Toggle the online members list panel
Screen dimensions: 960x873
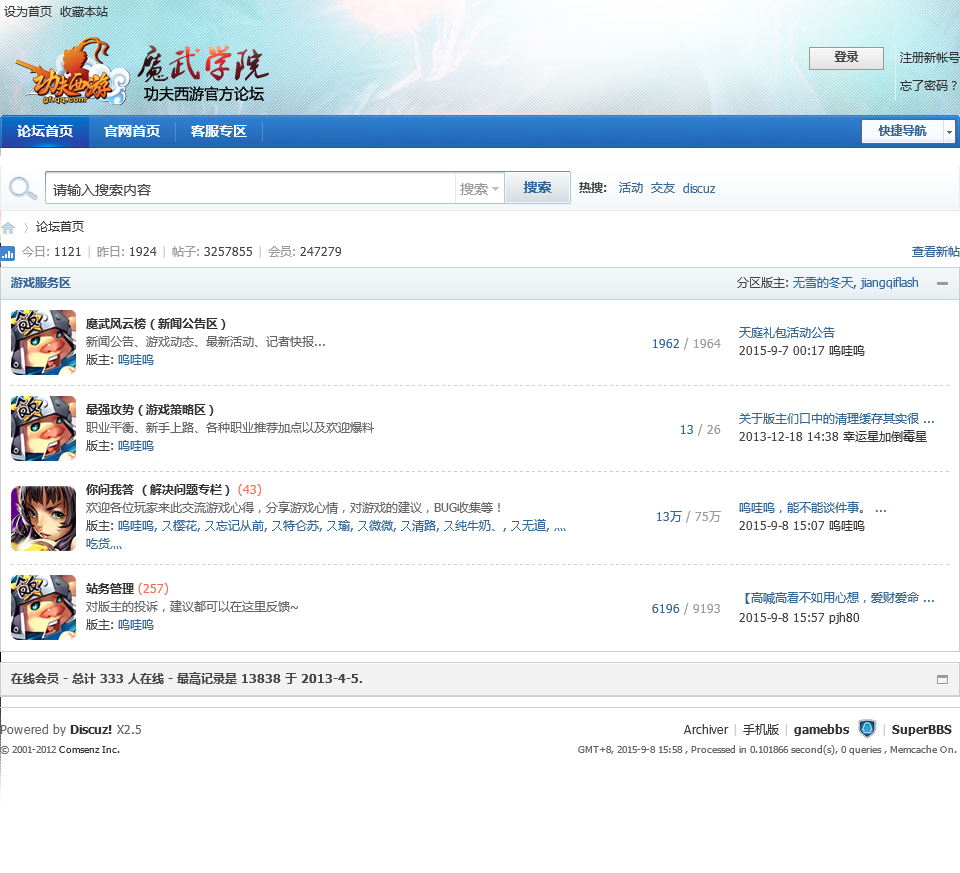pyautogui.click(x=942, y=679)
